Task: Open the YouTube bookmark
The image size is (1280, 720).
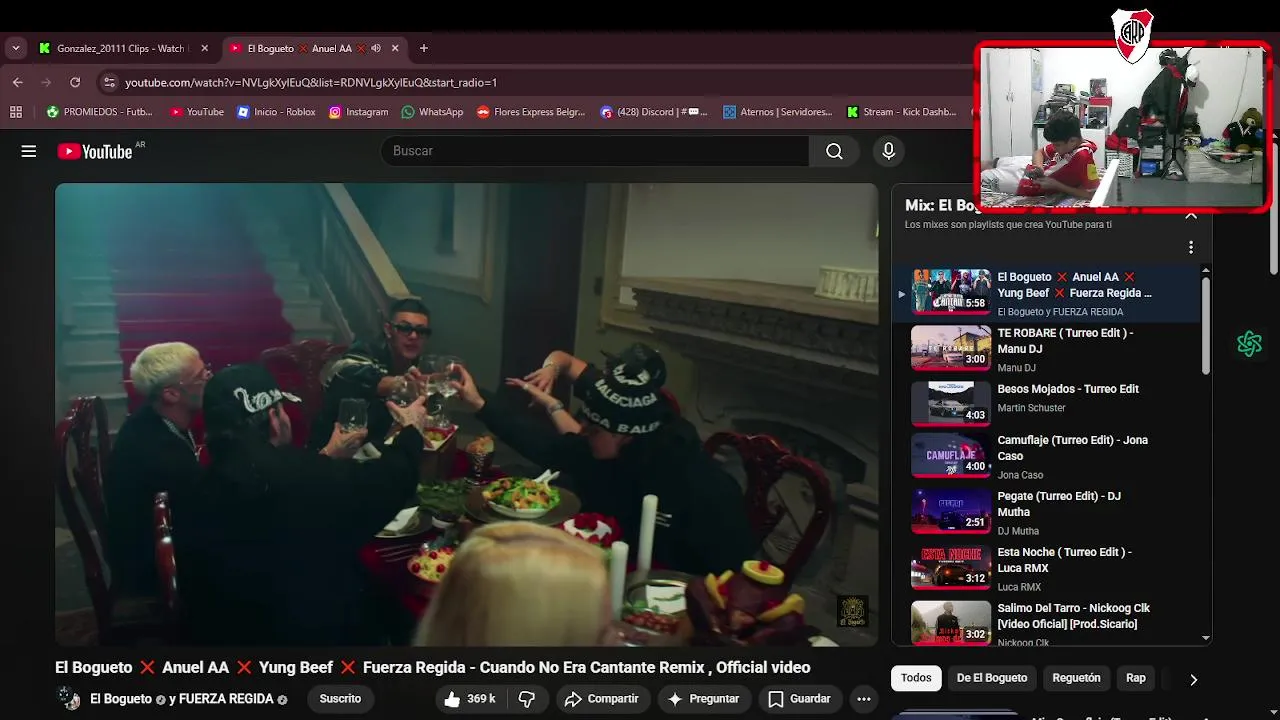Action: pyautogui.click(x=197, y=112)
